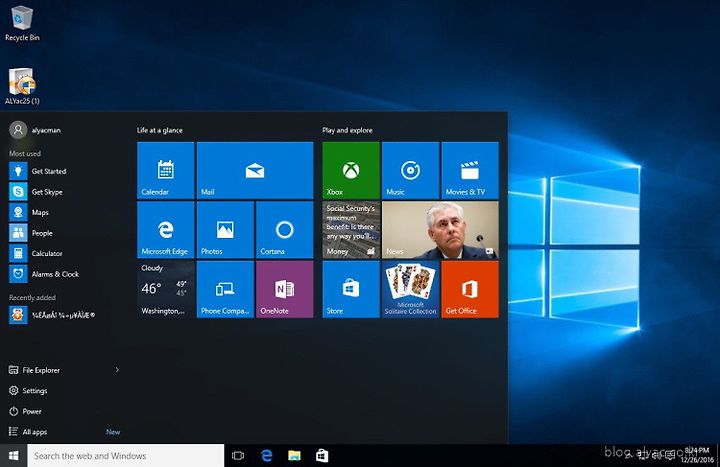Open Alarms & Clock app
720x467 pixels.
[x=64, y=274]
